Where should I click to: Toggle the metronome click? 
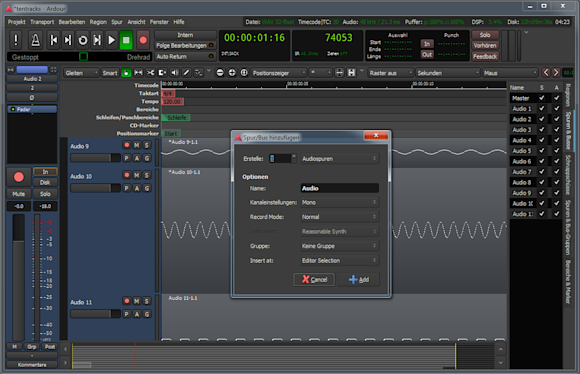(x=36, y=40)
